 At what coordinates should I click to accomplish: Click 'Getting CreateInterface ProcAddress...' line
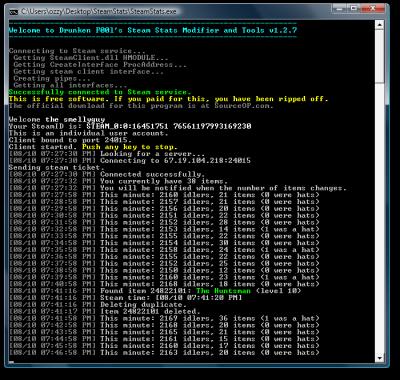100,65
